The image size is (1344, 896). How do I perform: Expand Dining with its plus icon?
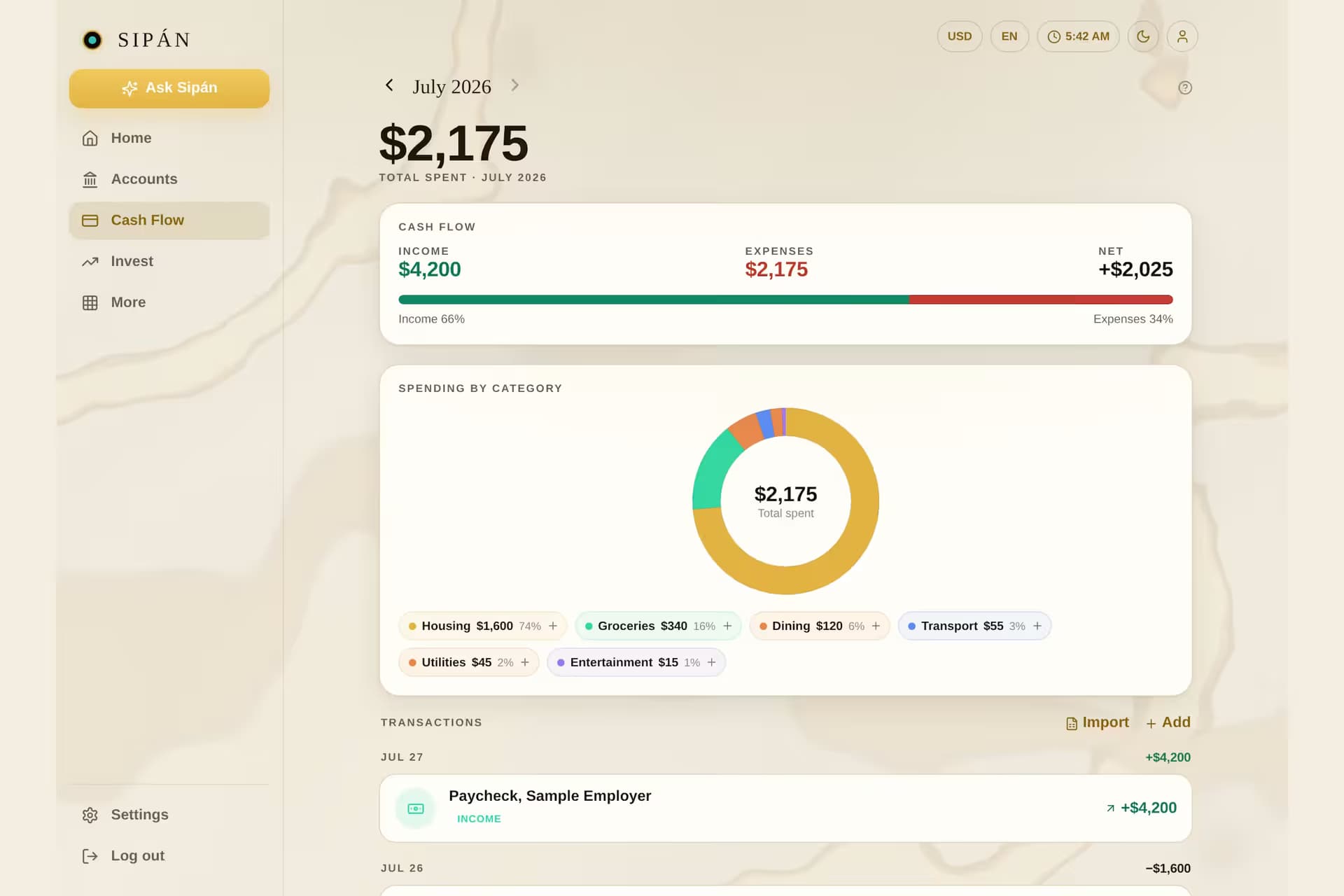click(876, 626)
